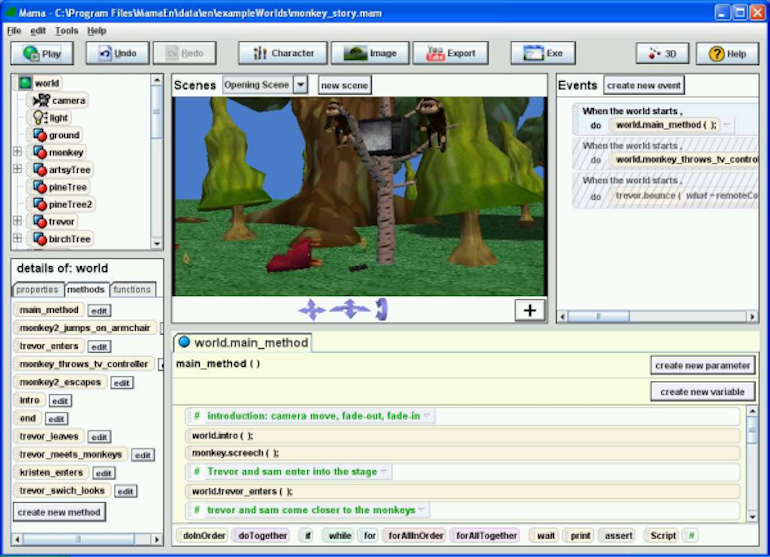Open the Character gallery button
The height and width of the screenshot is (557, 770).
click(283, 53)
